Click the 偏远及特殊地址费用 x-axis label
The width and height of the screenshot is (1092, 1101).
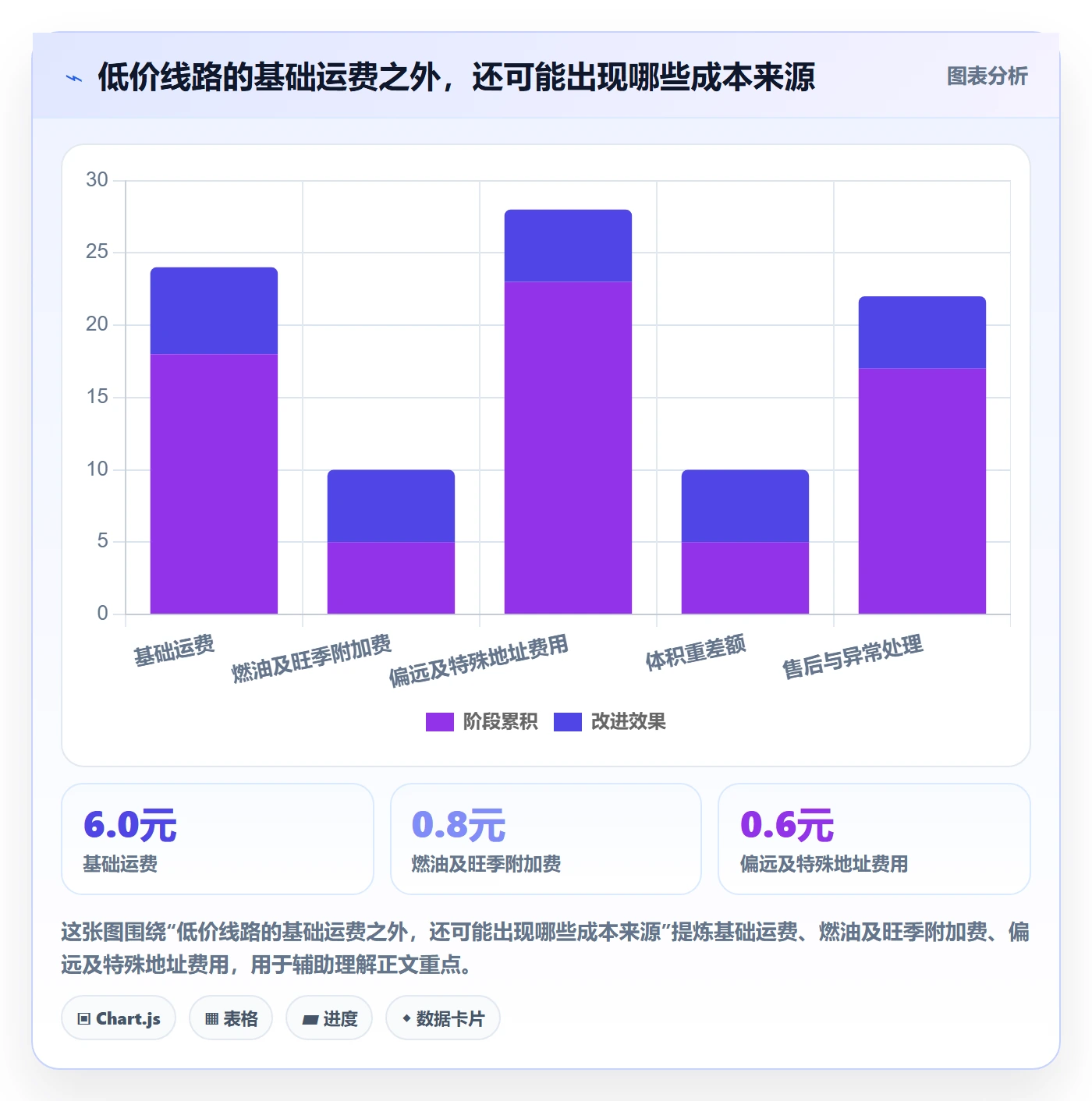pyautogui.click(x=478, y=660)
